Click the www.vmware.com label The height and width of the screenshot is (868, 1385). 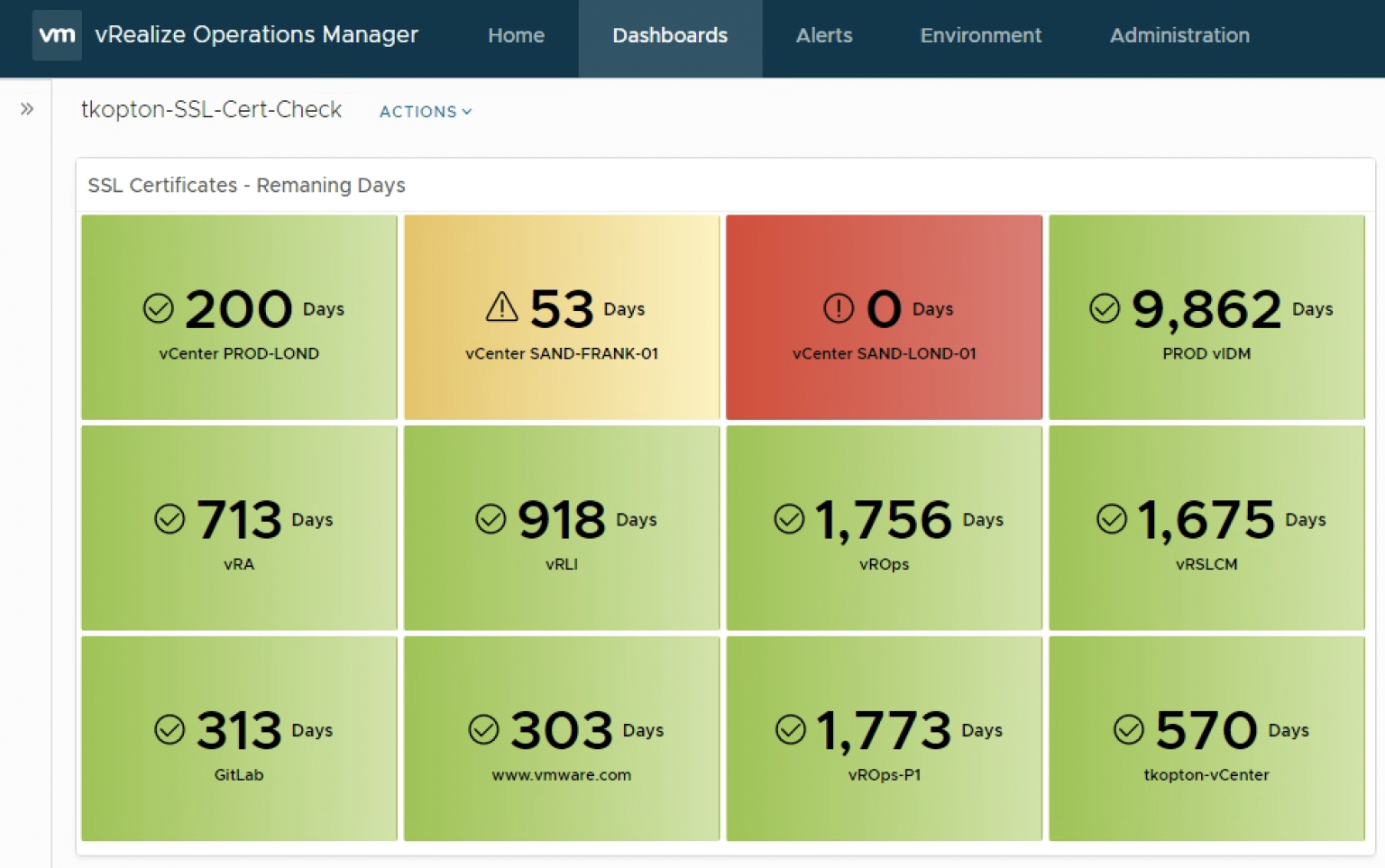562,774
